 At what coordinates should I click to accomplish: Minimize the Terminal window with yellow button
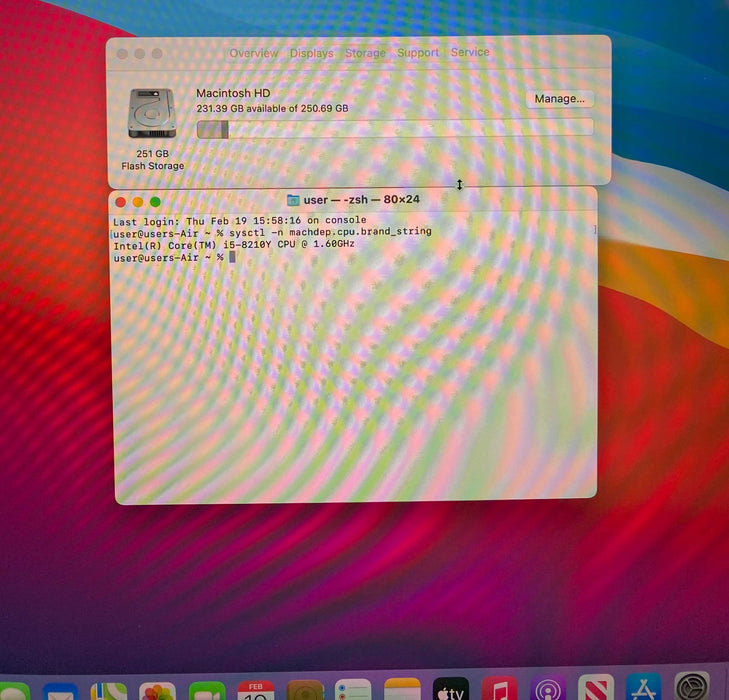pyautogui.click(x=138, y=202)
